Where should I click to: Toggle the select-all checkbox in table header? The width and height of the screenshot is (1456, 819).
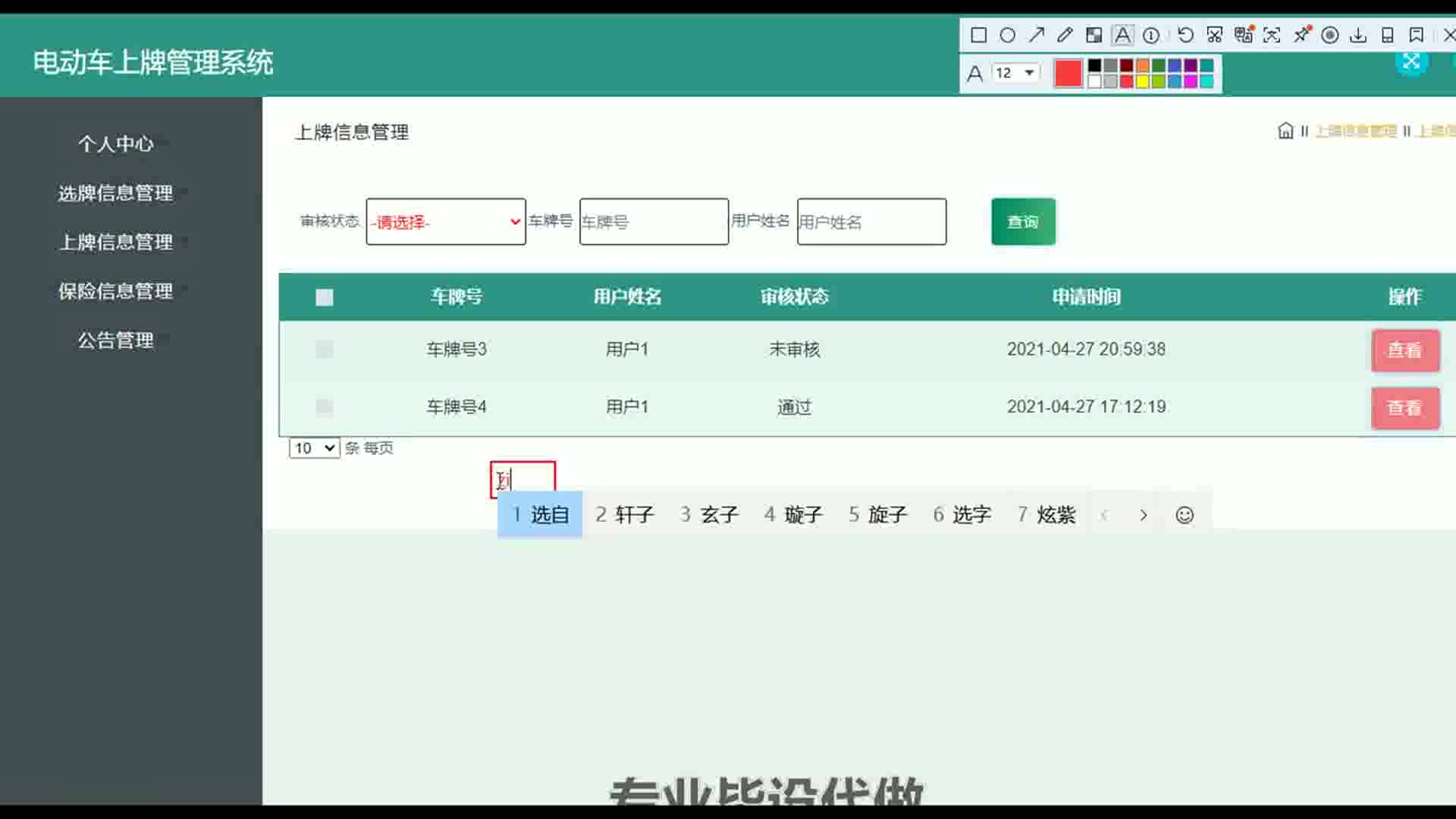click(x=325, y=297)
